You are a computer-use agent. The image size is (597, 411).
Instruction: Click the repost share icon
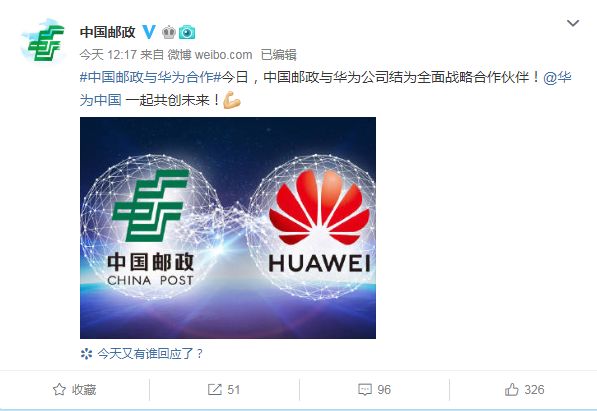click(x=215, y=389)
